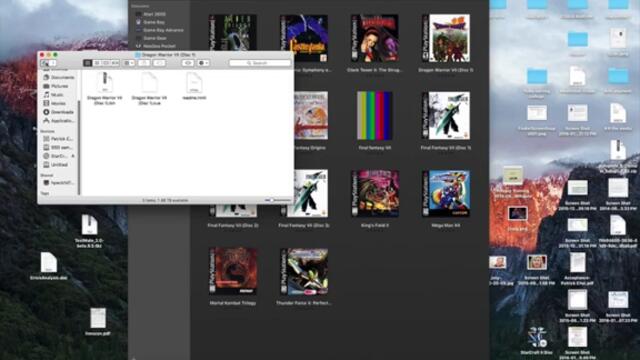
Task: Select the Clock Tower II game cover
Action: (x=375, y=38)
